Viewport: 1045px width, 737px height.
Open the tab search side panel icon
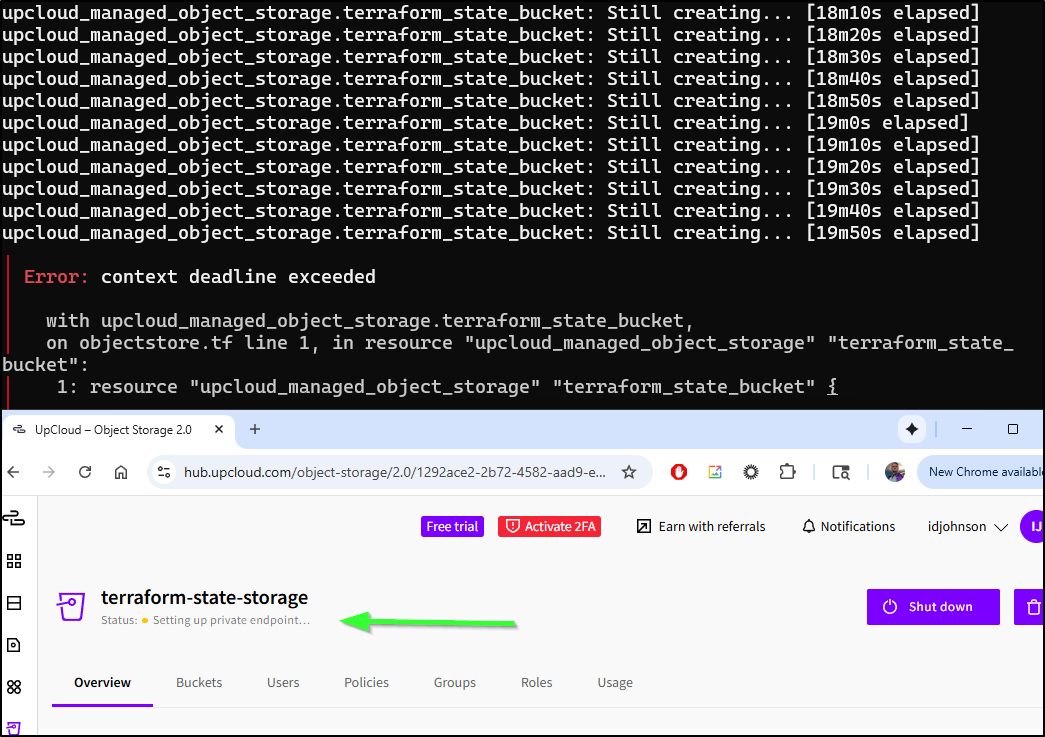coord(841,472)
